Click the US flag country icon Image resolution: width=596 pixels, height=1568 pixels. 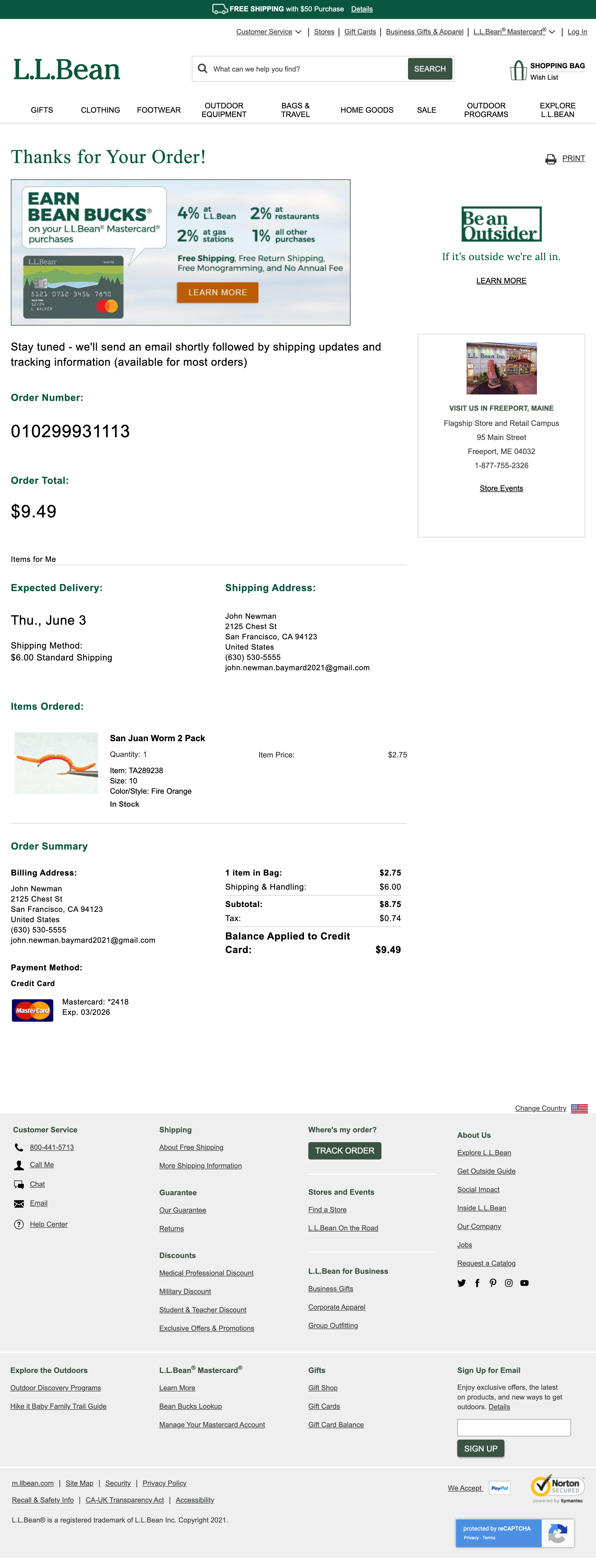[x=579, y=1109]
